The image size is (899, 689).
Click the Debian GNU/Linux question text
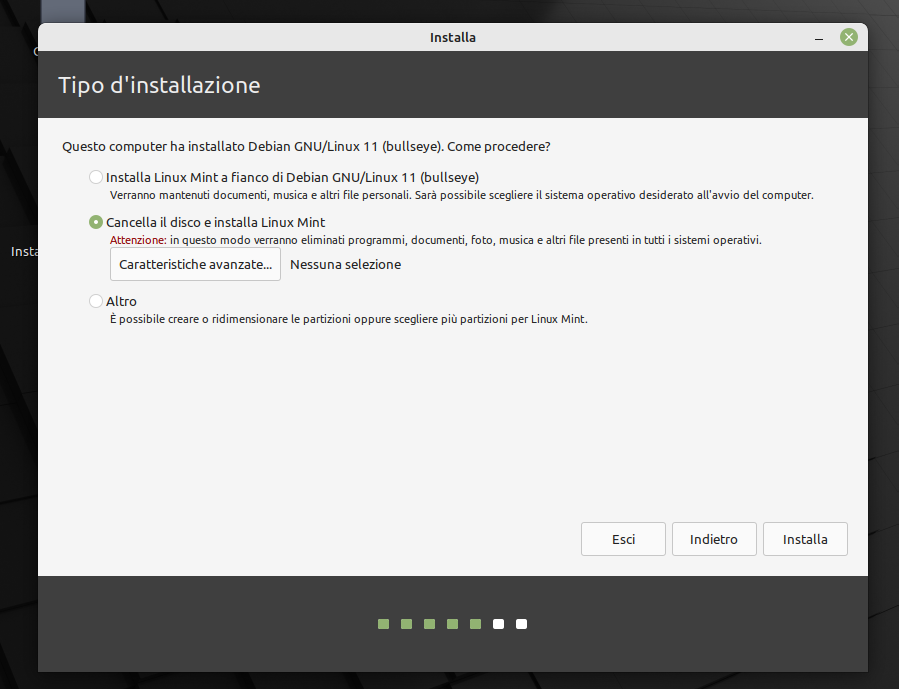pyautogui.click(x=306, y=147)
